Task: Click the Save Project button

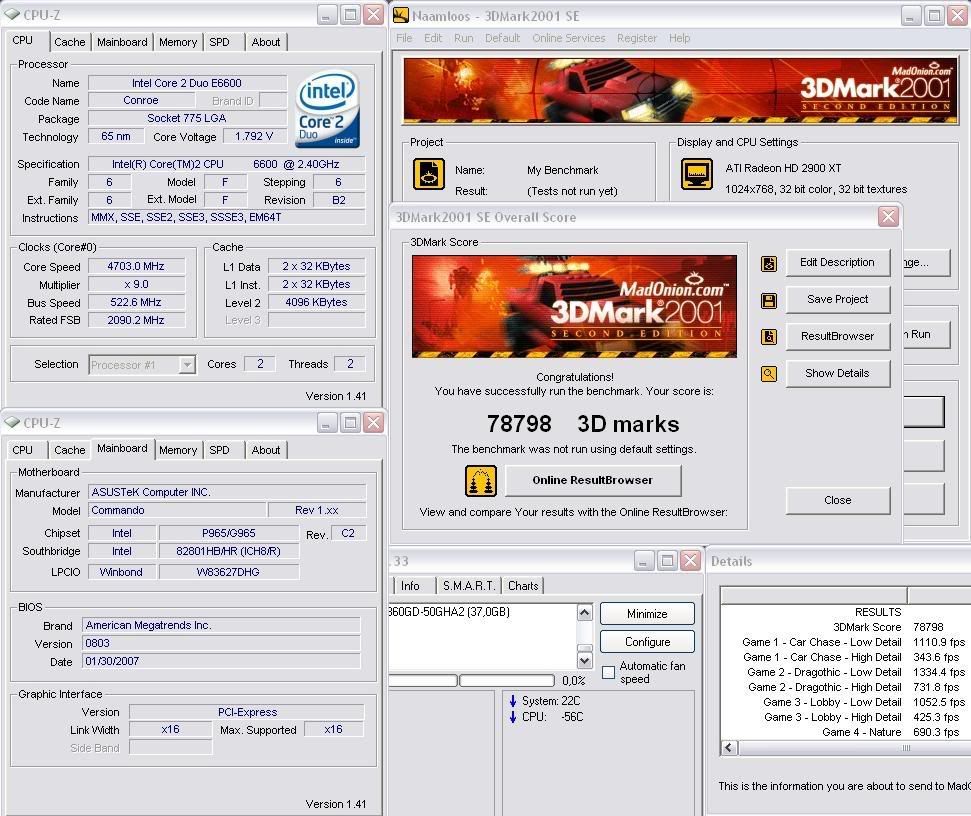Action: (837, 300)
